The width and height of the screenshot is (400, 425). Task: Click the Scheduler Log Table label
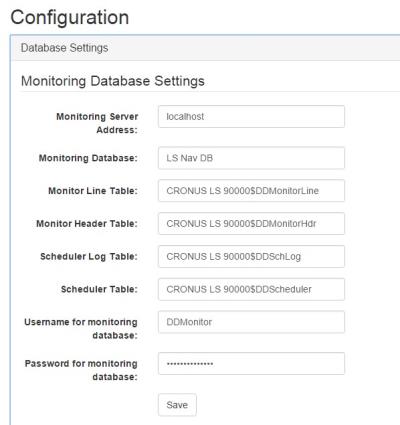[x=89, y=256]
